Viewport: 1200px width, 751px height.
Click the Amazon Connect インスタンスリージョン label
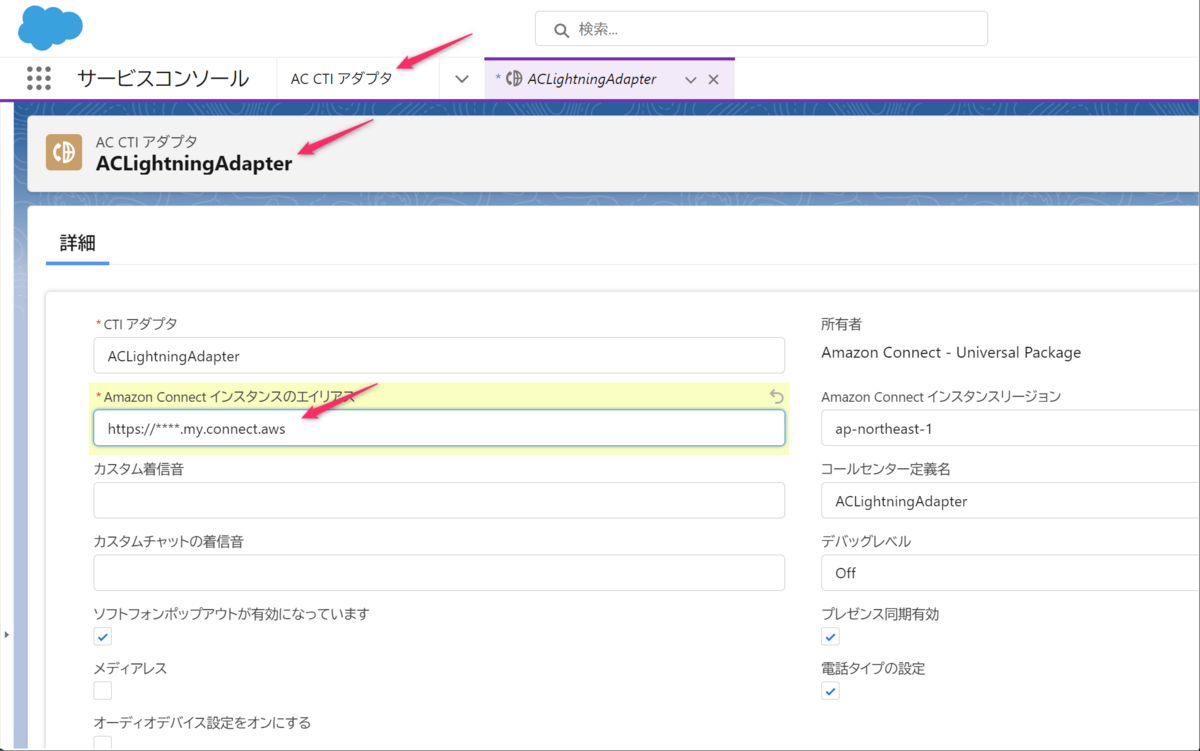point(941,396)
